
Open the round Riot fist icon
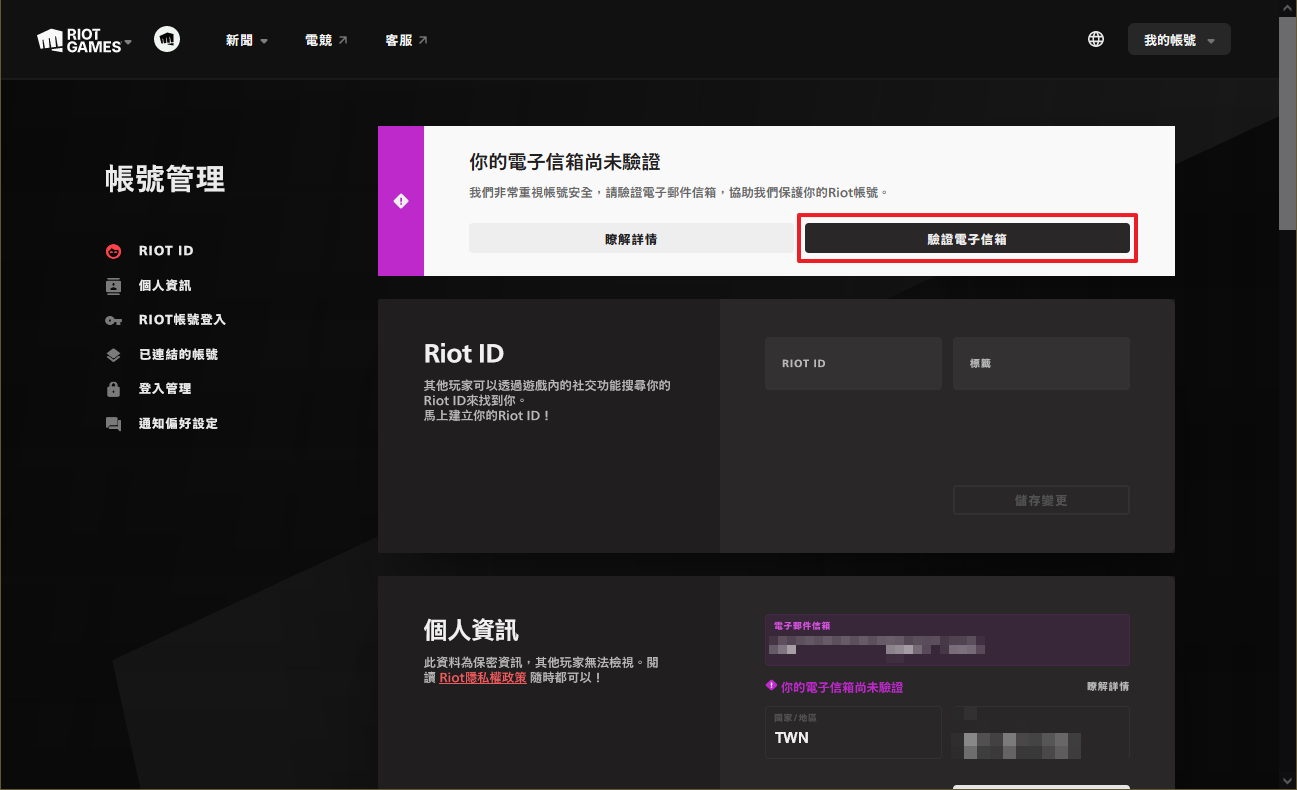(167, 40)
